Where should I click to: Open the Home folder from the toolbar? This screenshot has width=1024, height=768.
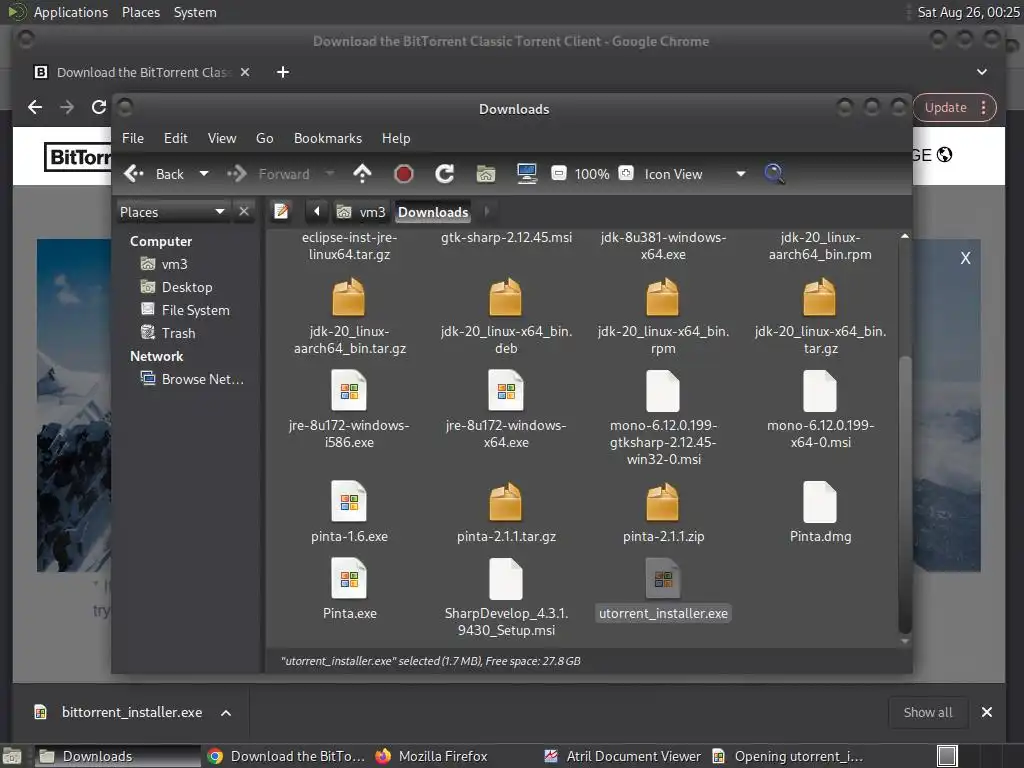tap(486, 174)
